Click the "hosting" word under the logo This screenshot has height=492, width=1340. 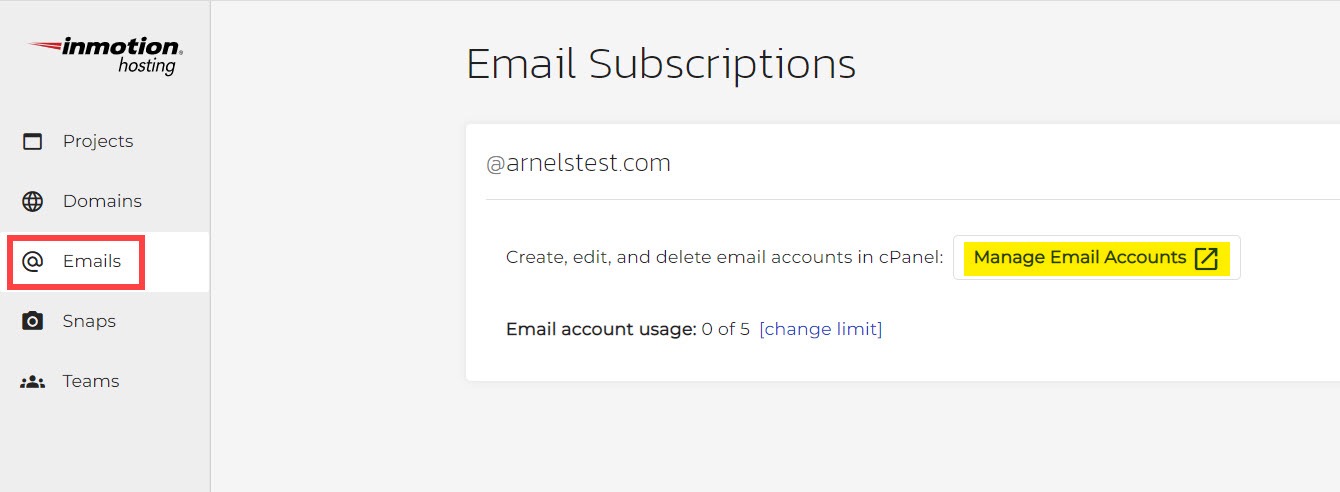coord(147,66)
